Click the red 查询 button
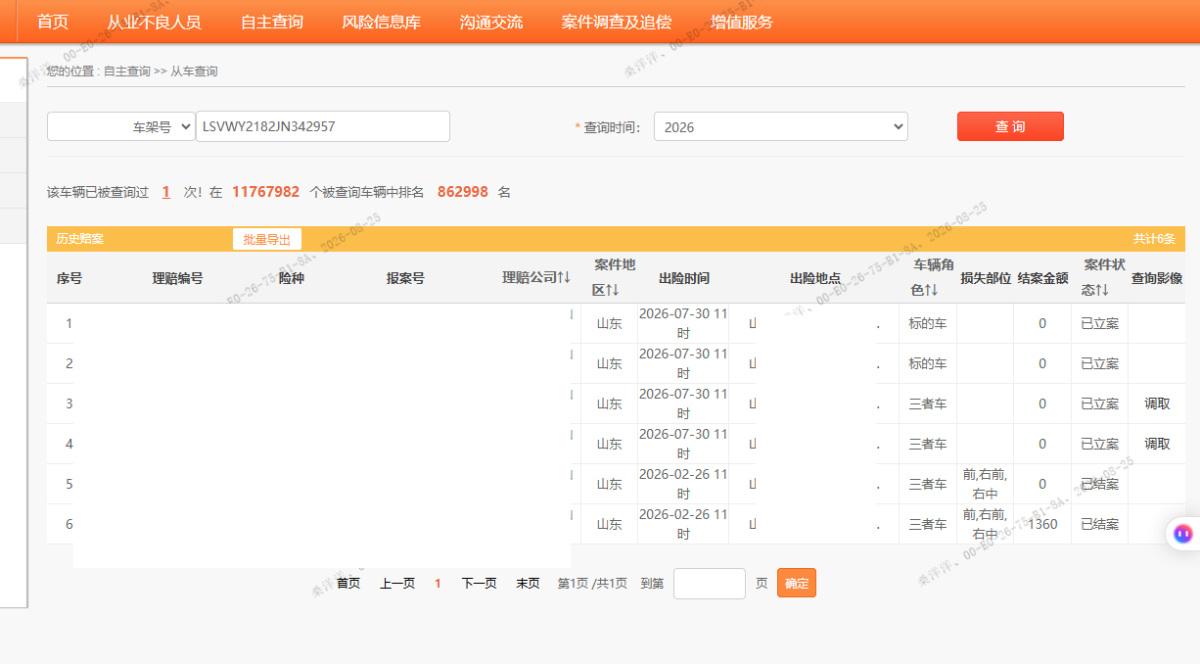Screen dimensions: 1200x664 (1010, 126)
